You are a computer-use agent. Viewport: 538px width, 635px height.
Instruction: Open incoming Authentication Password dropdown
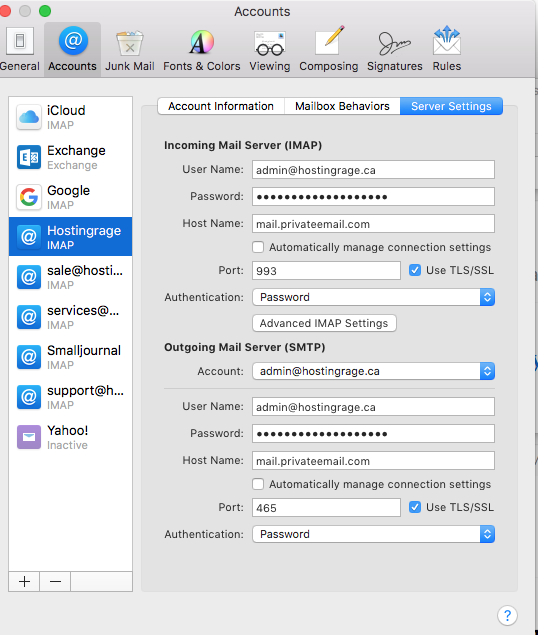click(x=374, y=297)
